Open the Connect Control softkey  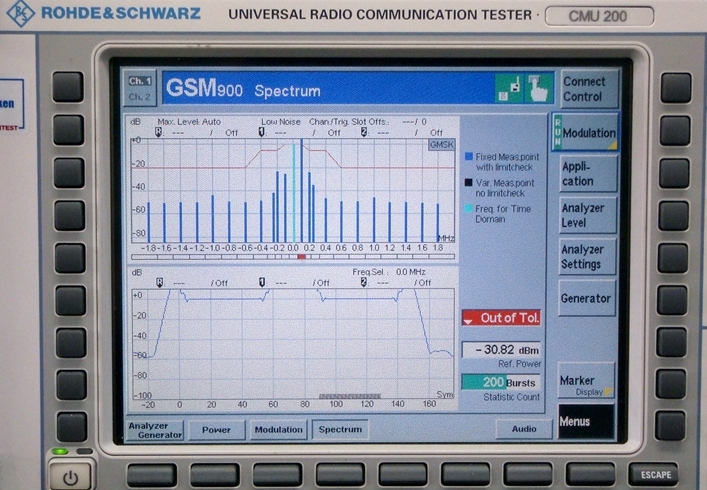[x=588, y=89]
